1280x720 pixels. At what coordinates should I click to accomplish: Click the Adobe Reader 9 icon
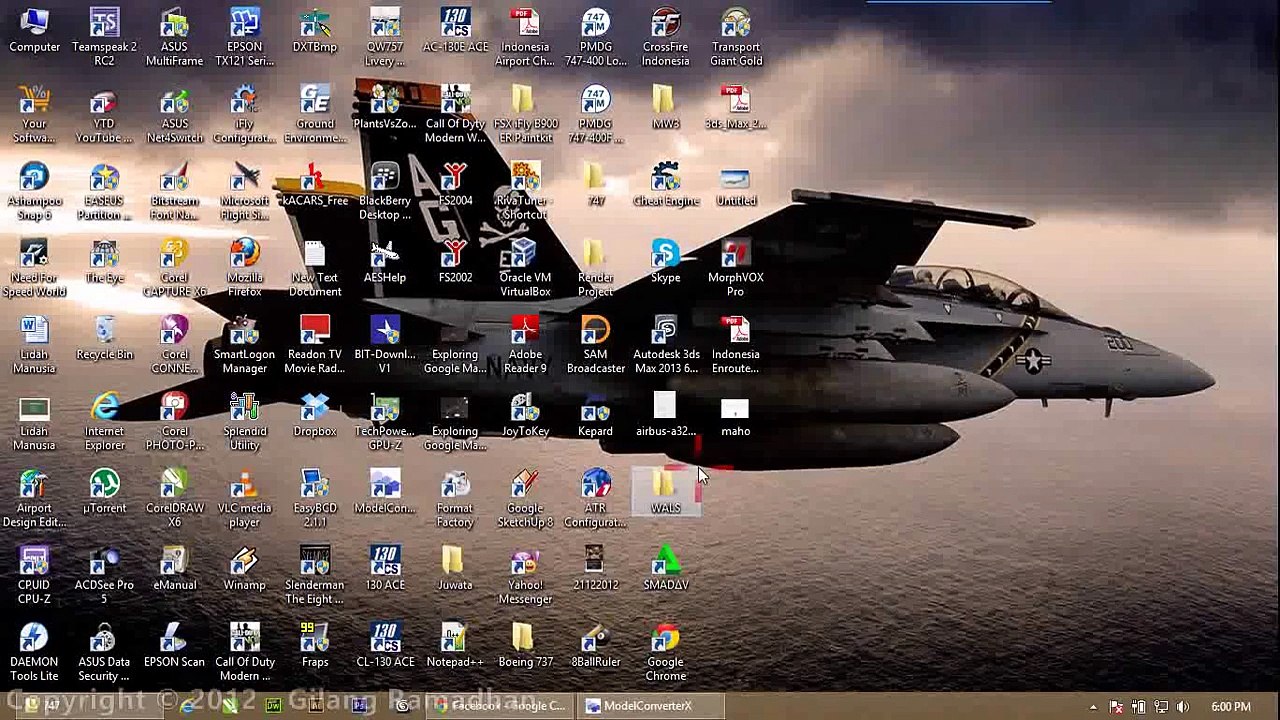(525, 346)
